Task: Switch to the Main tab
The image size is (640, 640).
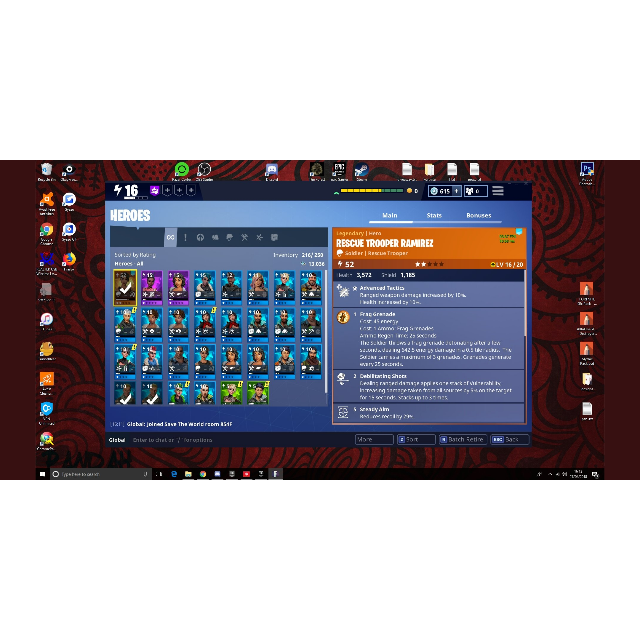Action: click(390, 215)
